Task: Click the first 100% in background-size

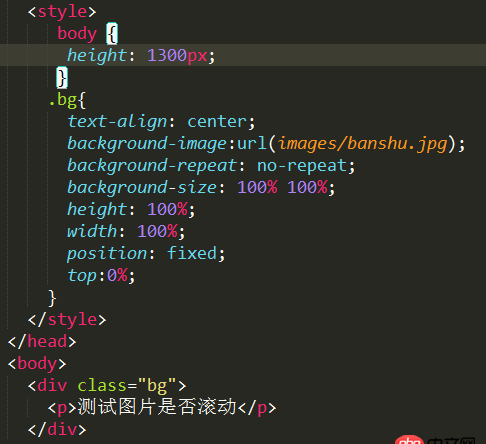Action: coord(257,188)
